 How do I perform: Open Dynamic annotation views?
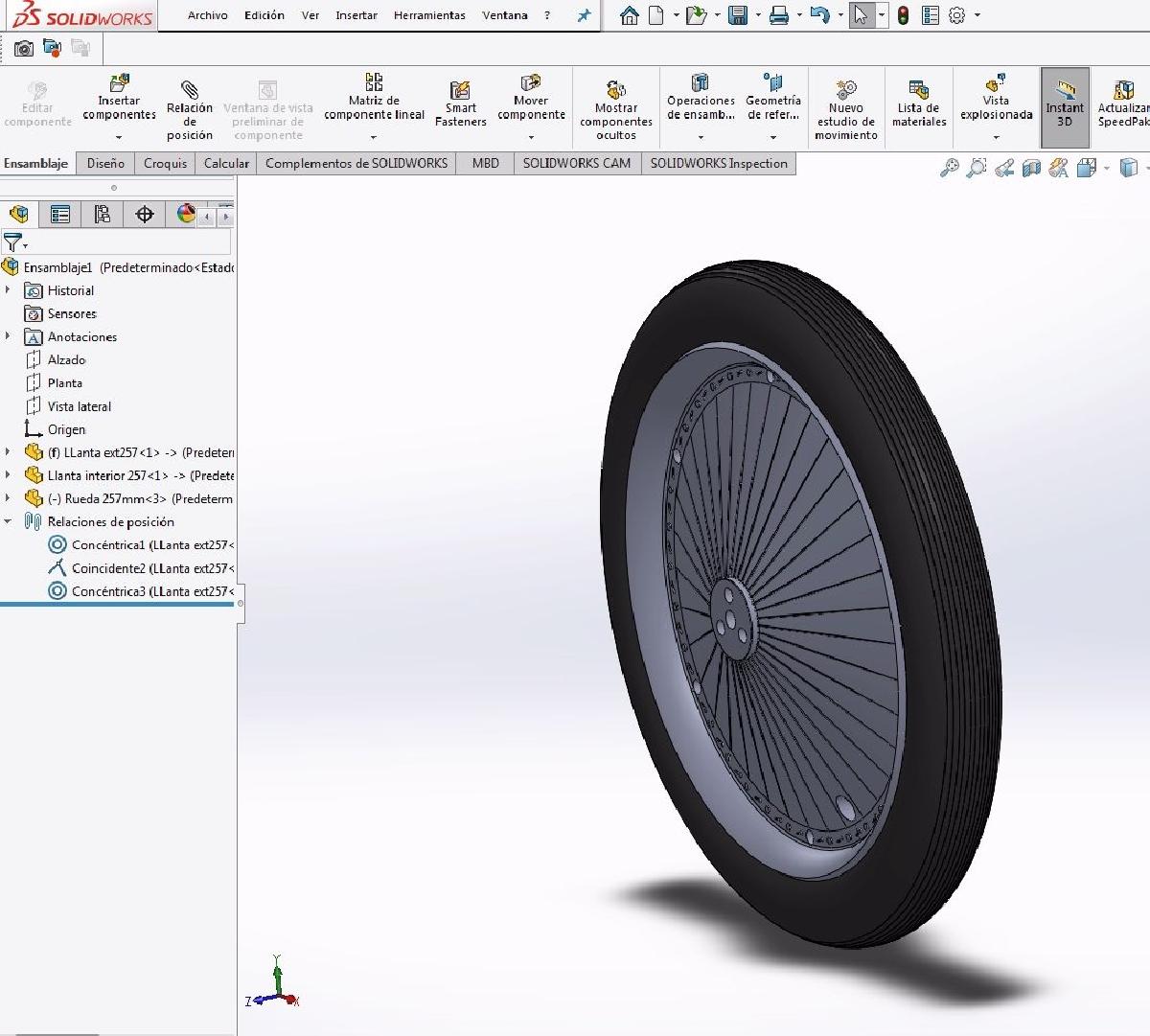(1058, 169)
